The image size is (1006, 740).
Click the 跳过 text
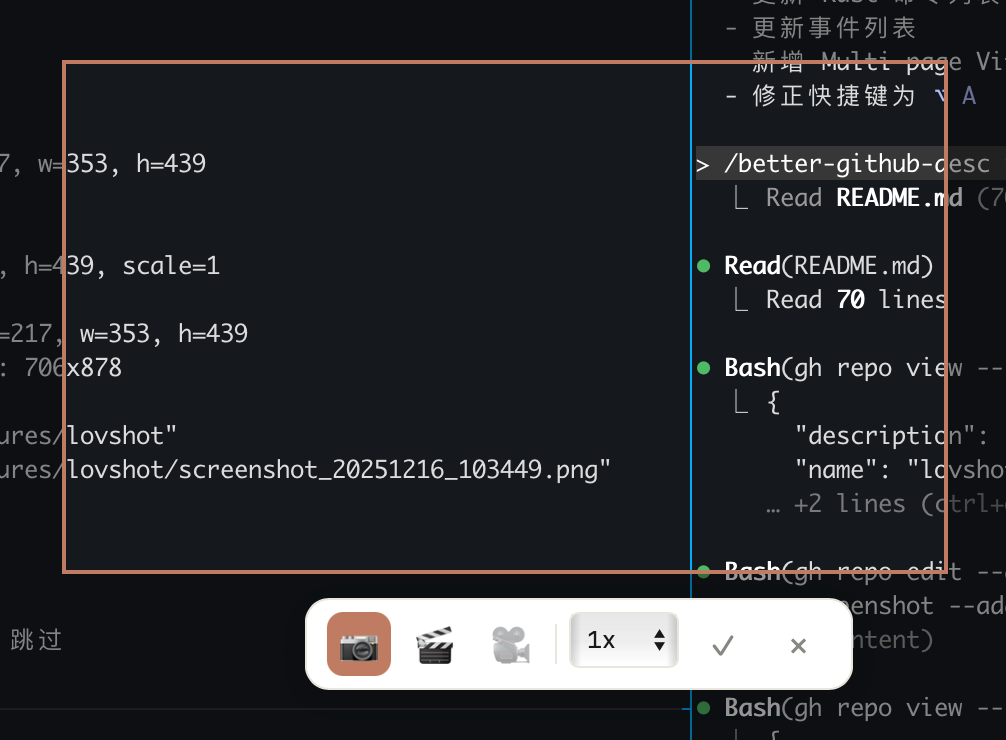pyautogui.click(x=36, y=640)
